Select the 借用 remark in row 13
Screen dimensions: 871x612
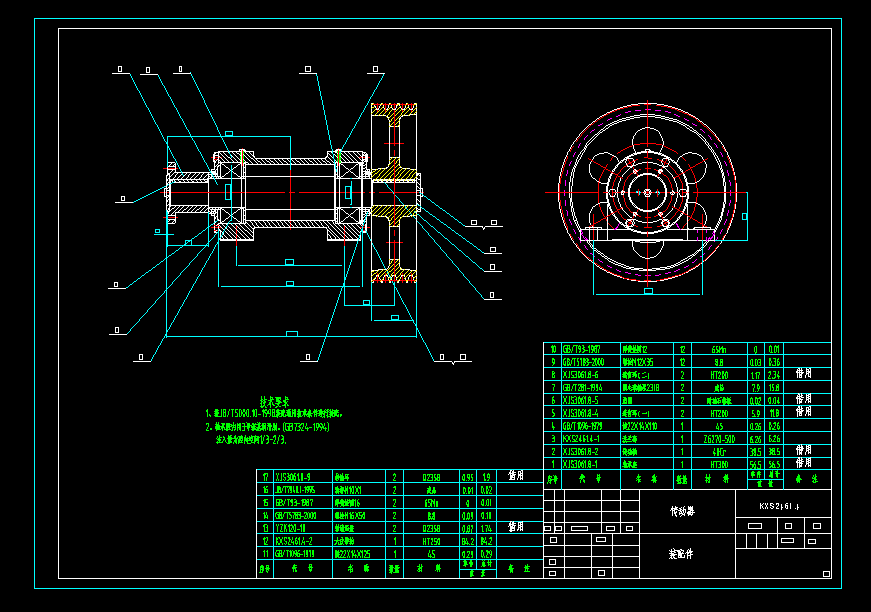516,526
